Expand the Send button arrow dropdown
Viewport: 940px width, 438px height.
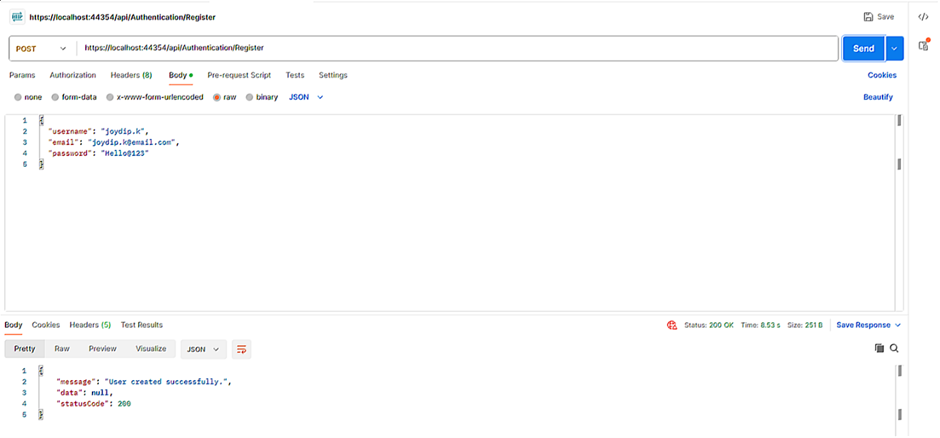coord(894,49)
